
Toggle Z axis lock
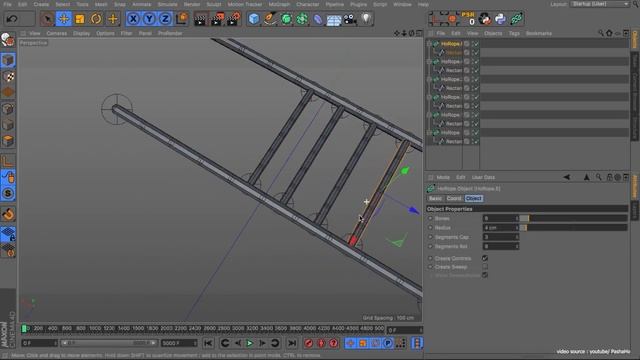(165, 19)
